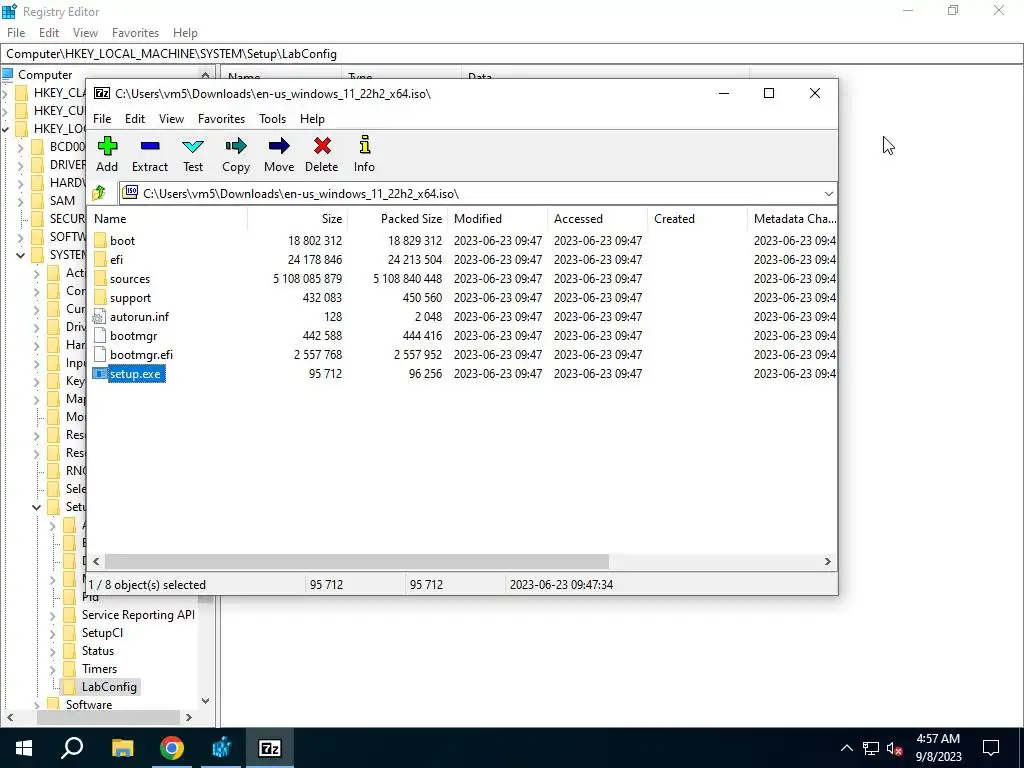
Task: Open the address path dropdown in 7-Zip
Action: click(828, 193)
